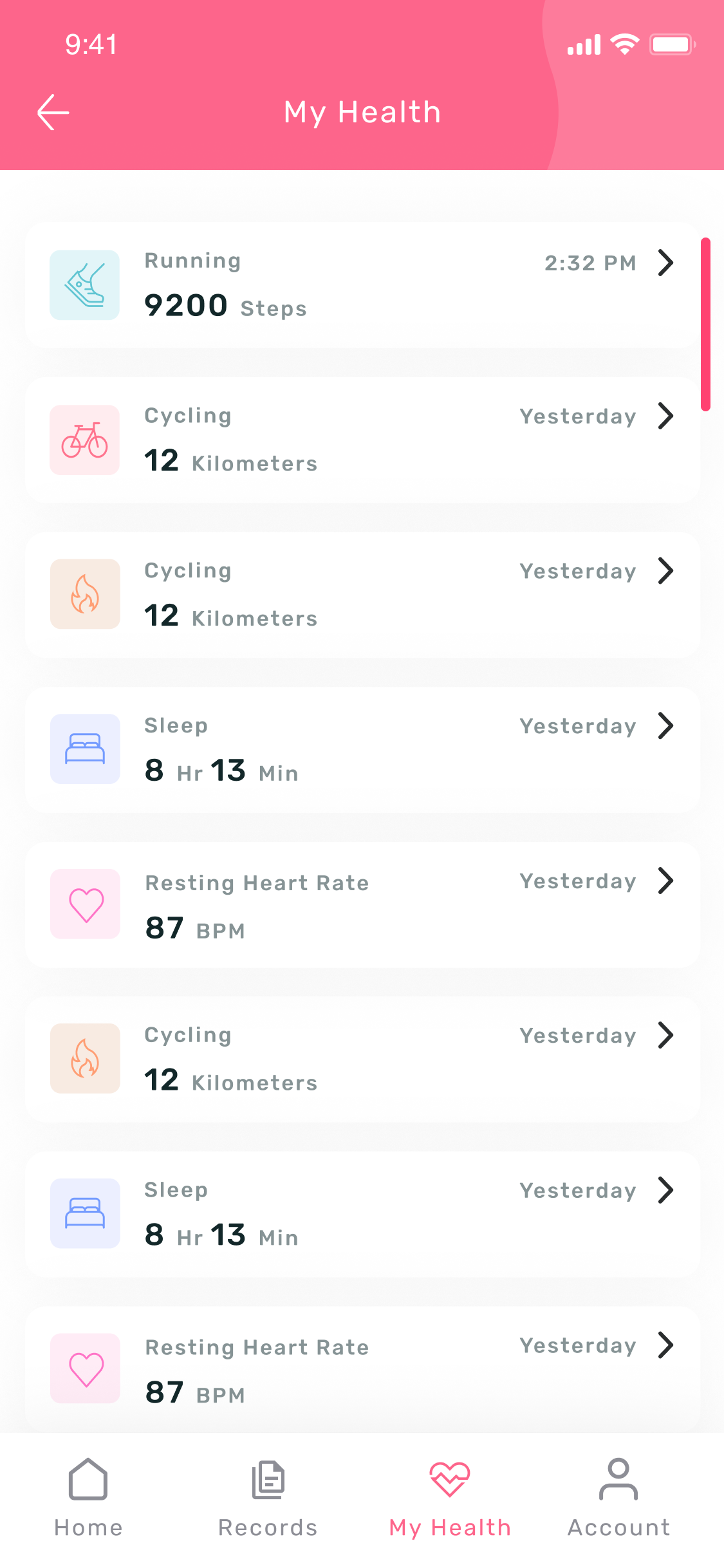Tap the Account person icon
The height and width of the screenshot is (1568, 724).
[618, 1479]
